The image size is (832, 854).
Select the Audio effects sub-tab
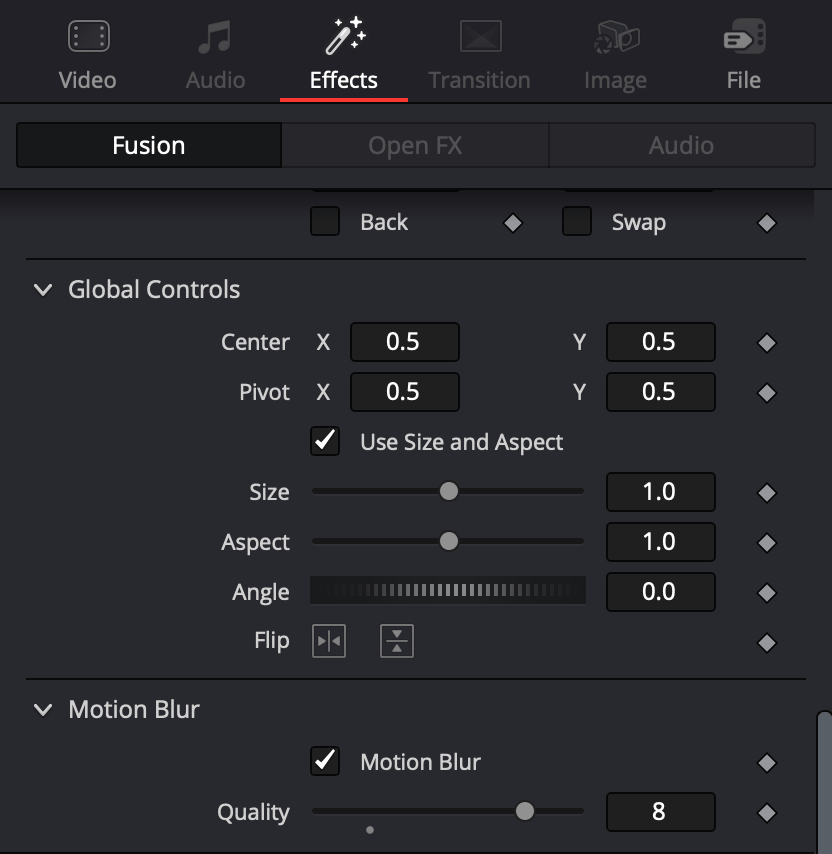682,145
